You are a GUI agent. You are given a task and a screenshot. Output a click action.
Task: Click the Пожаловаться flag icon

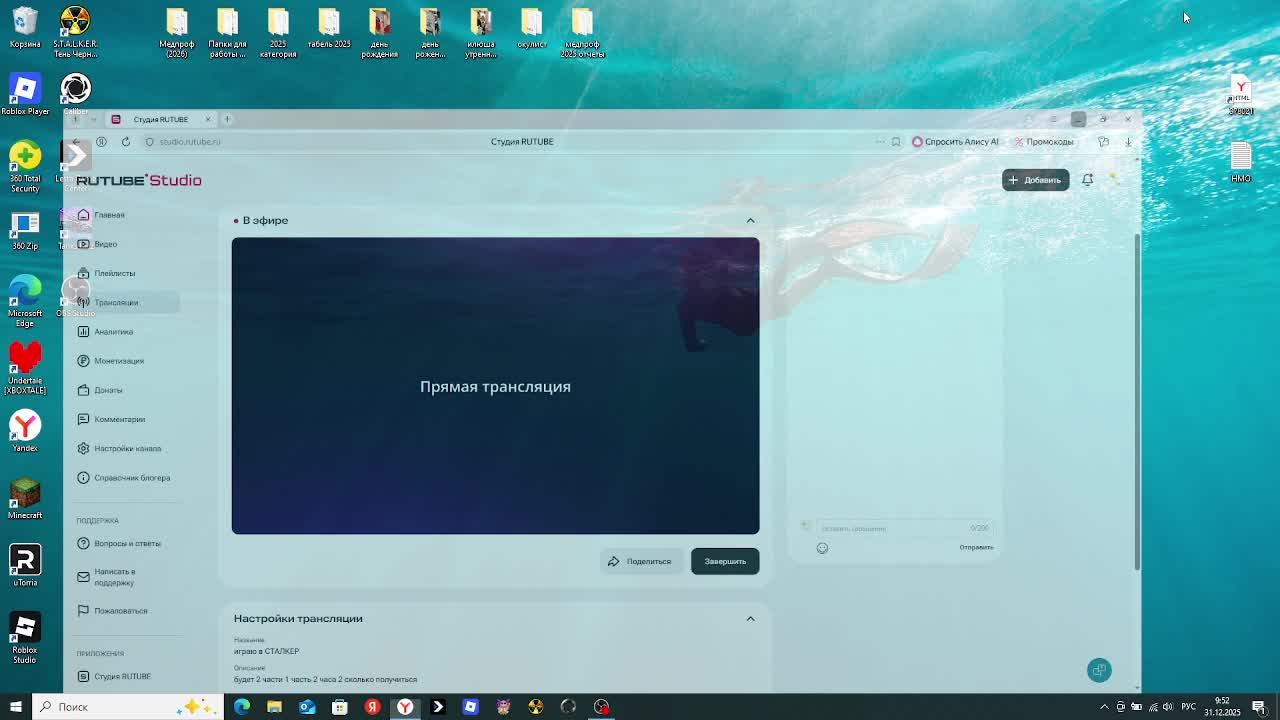(x=83, y=610)
